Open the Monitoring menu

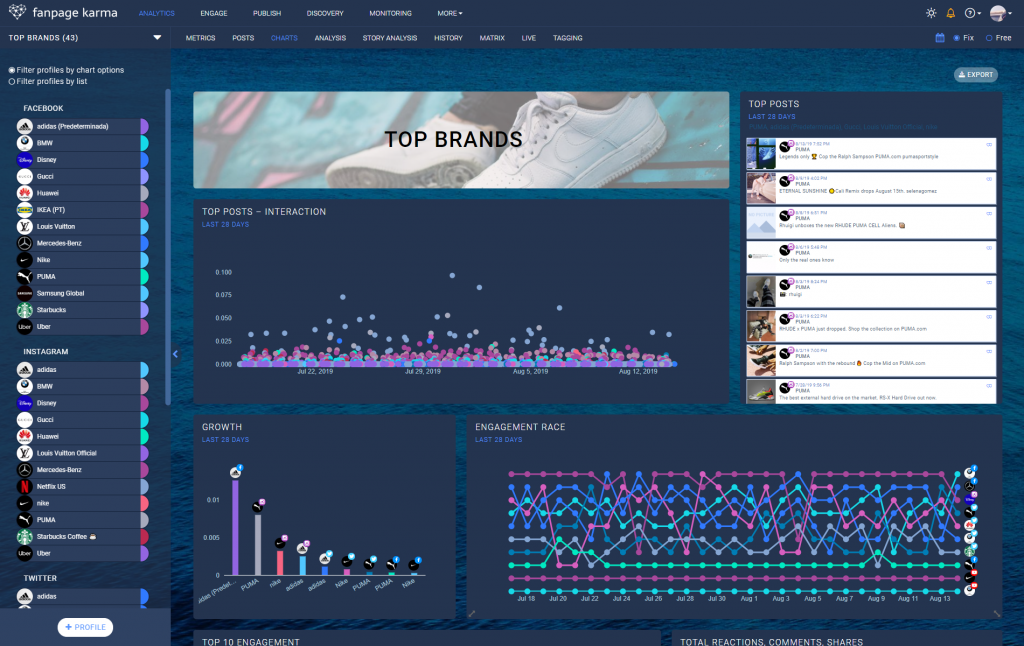point(390,13)
